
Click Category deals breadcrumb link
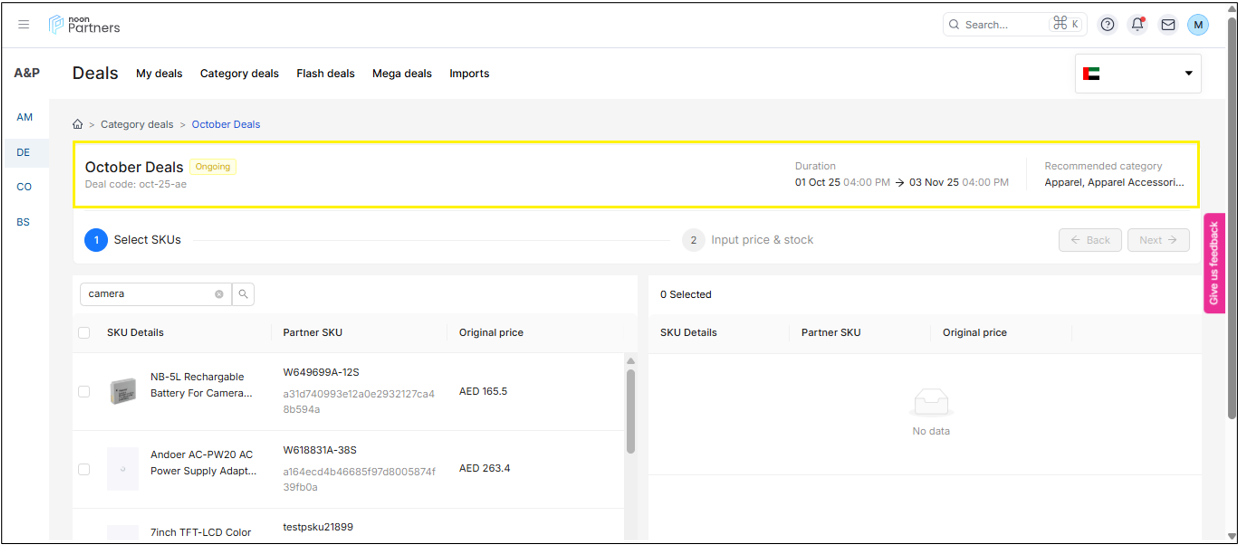(x=137, y=125)
